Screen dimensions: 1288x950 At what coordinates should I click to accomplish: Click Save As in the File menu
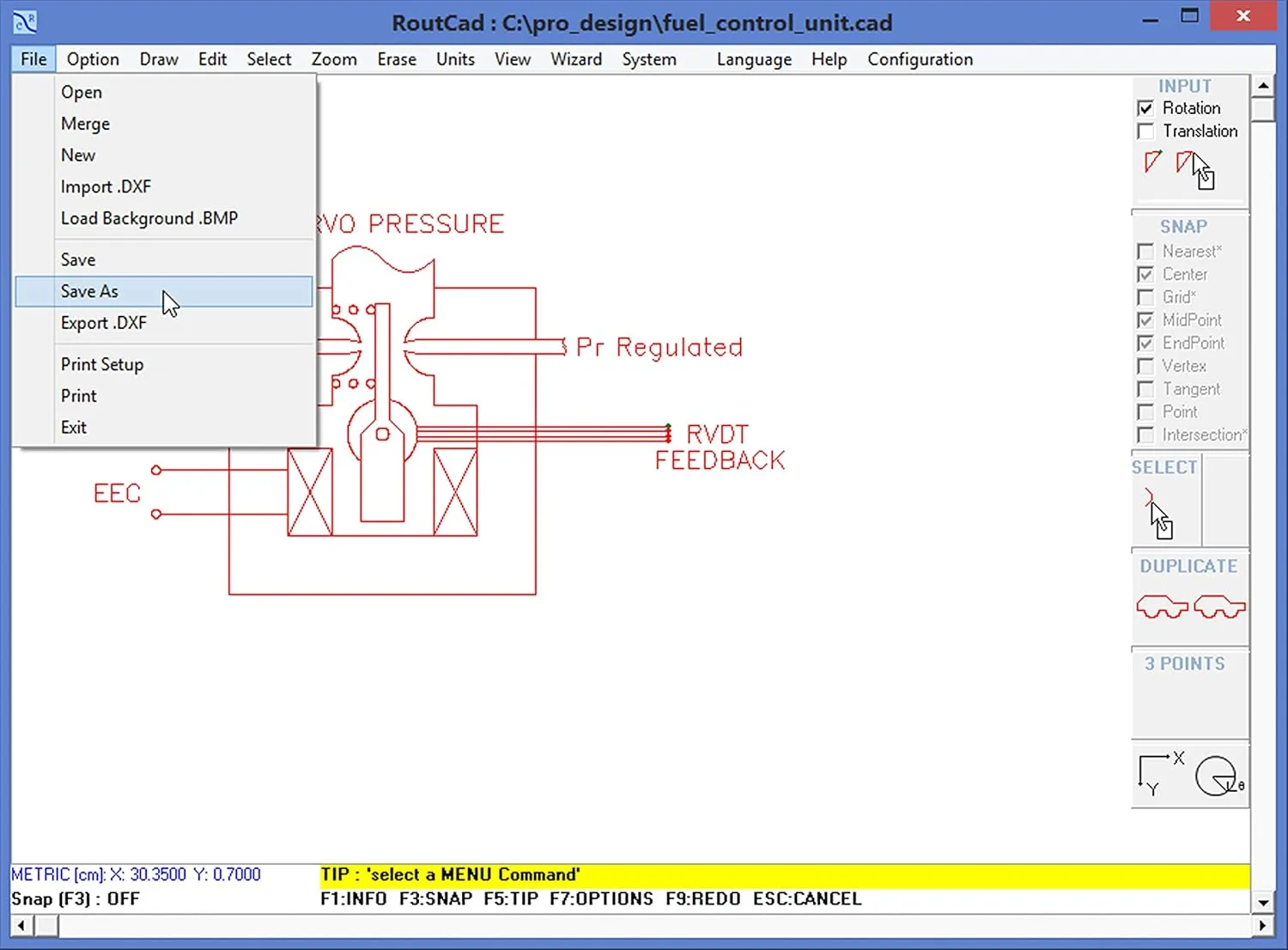(88, 291)
